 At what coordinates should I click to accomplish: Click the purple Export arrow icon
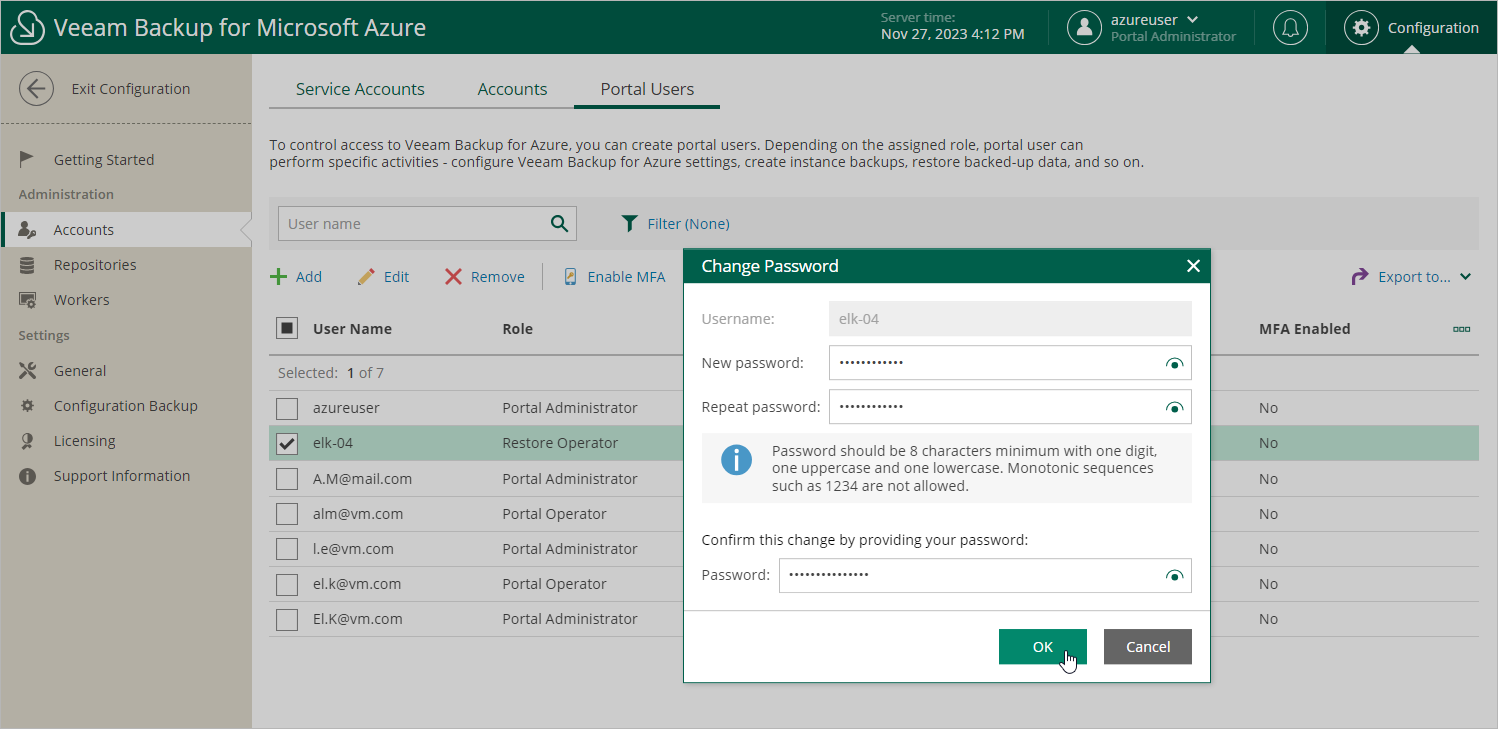(x=1359, y=277)
